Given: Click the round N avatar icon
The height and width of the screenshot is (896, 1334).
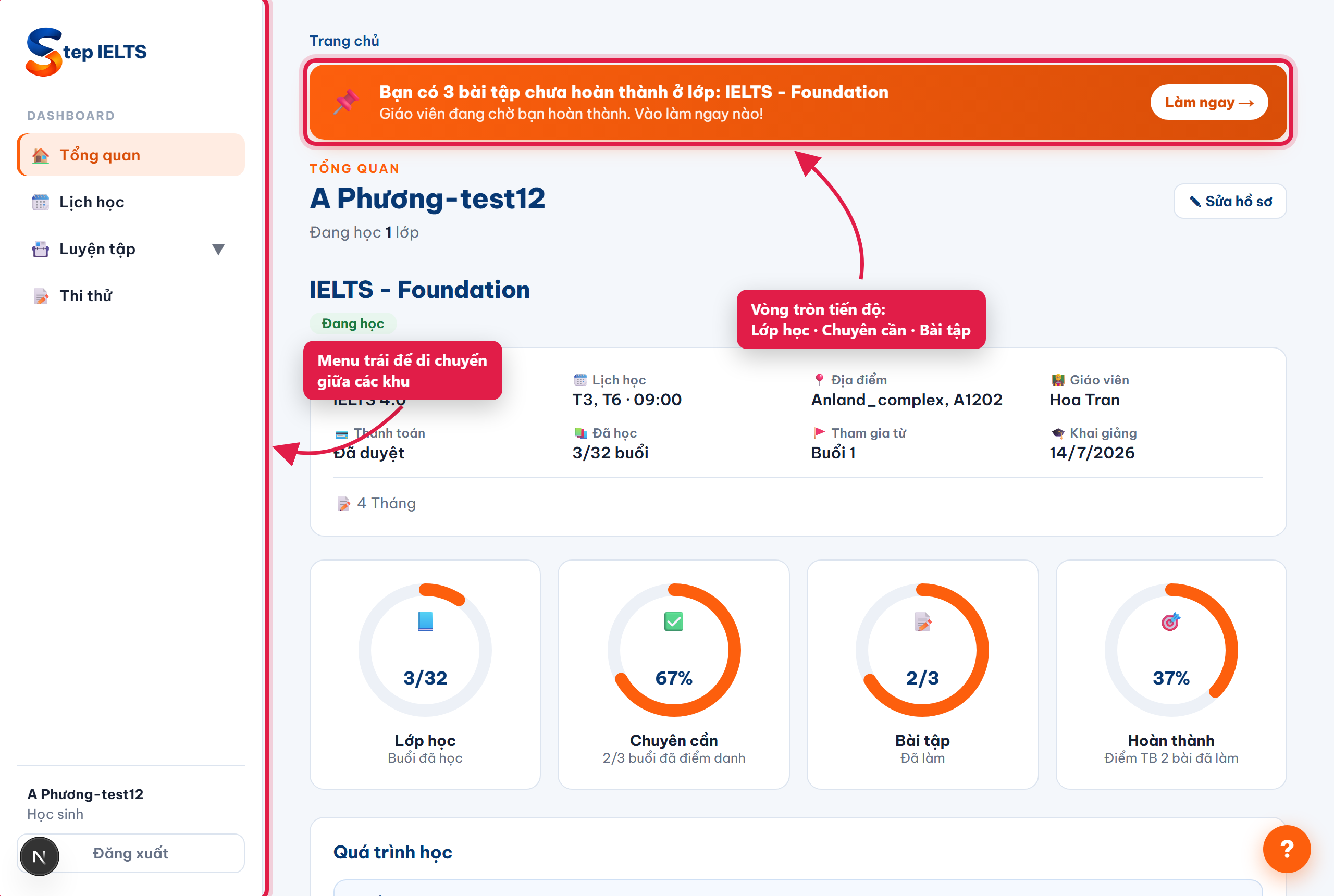Looking at the screenshot, I should (x=40, y=856).
